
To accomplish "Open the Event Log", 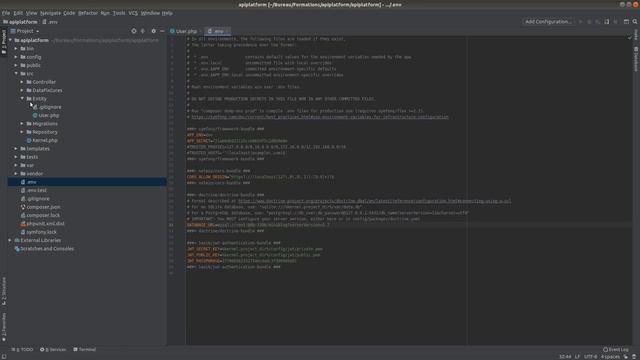I will click(x=616, y=349).
